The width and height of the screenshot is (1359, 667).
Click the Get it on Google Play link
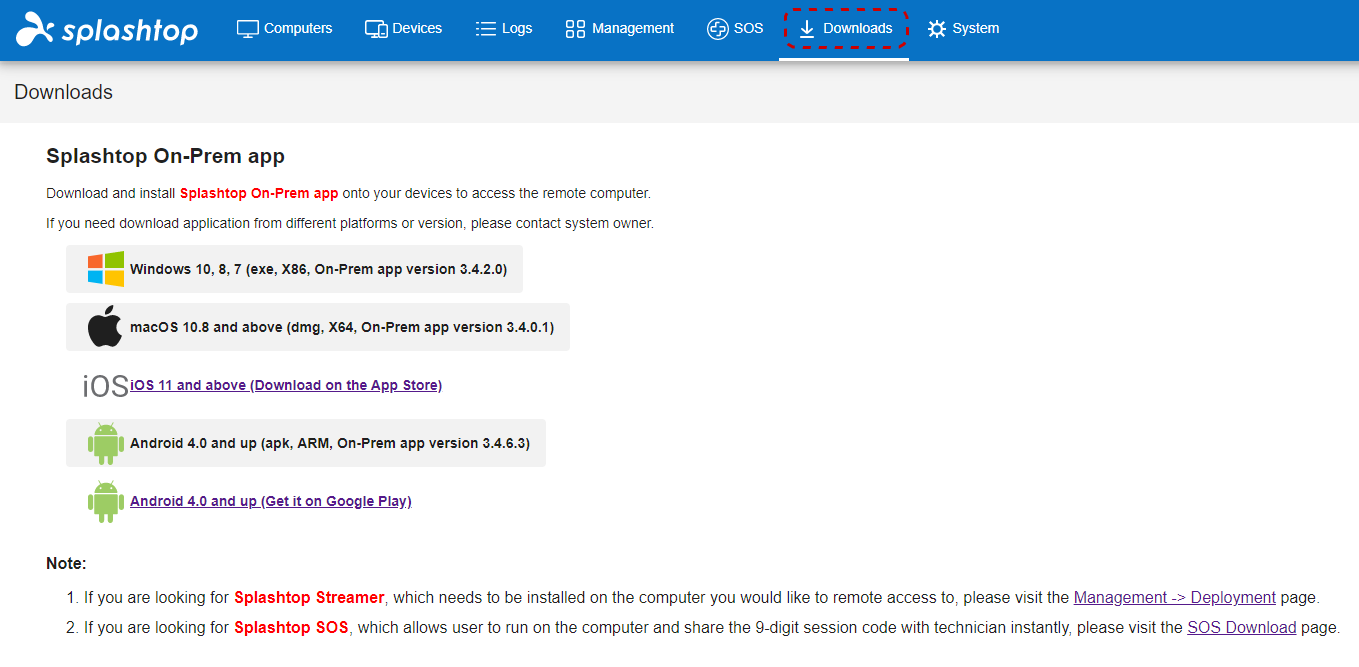click(x=270, y=501)
